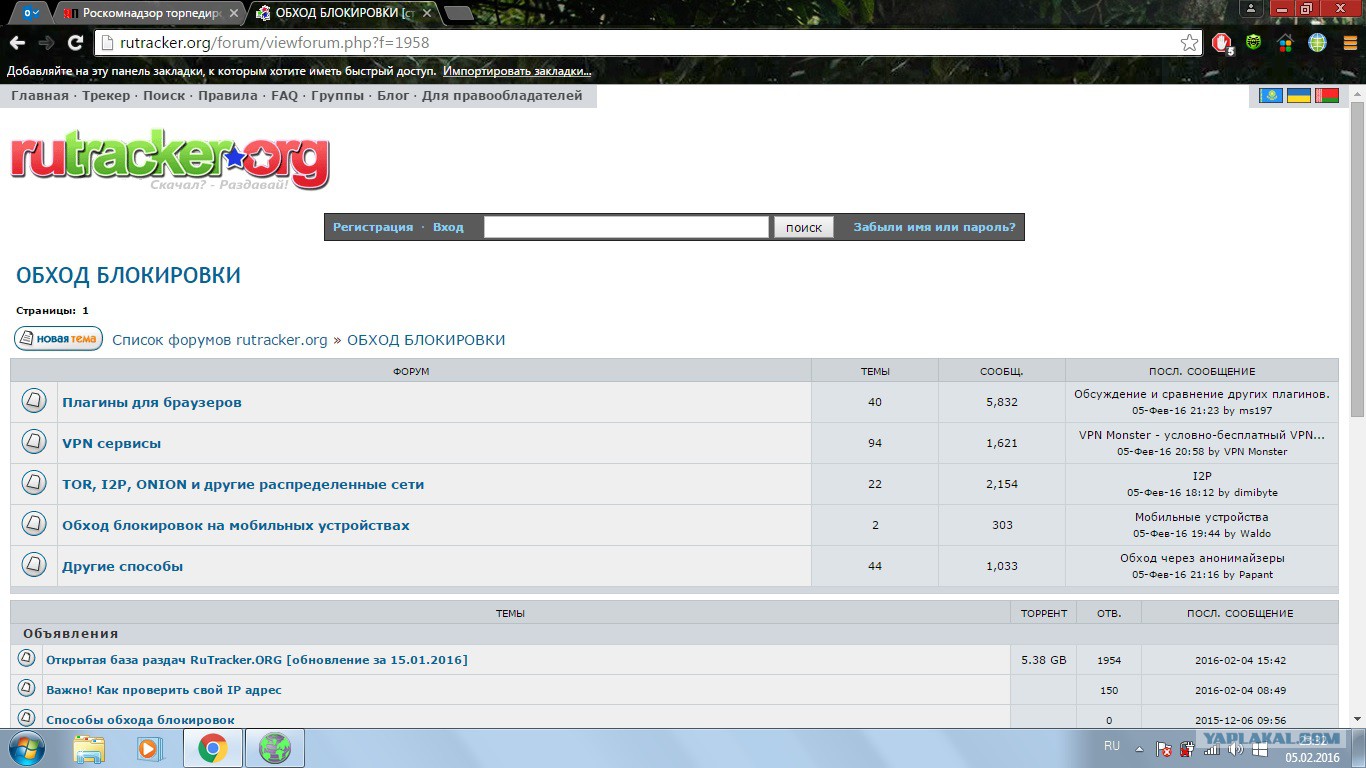Screen dimensions: 1366x768
Task: Click topic icon beside Важно! Как проверить
Action: pos(27,689)
